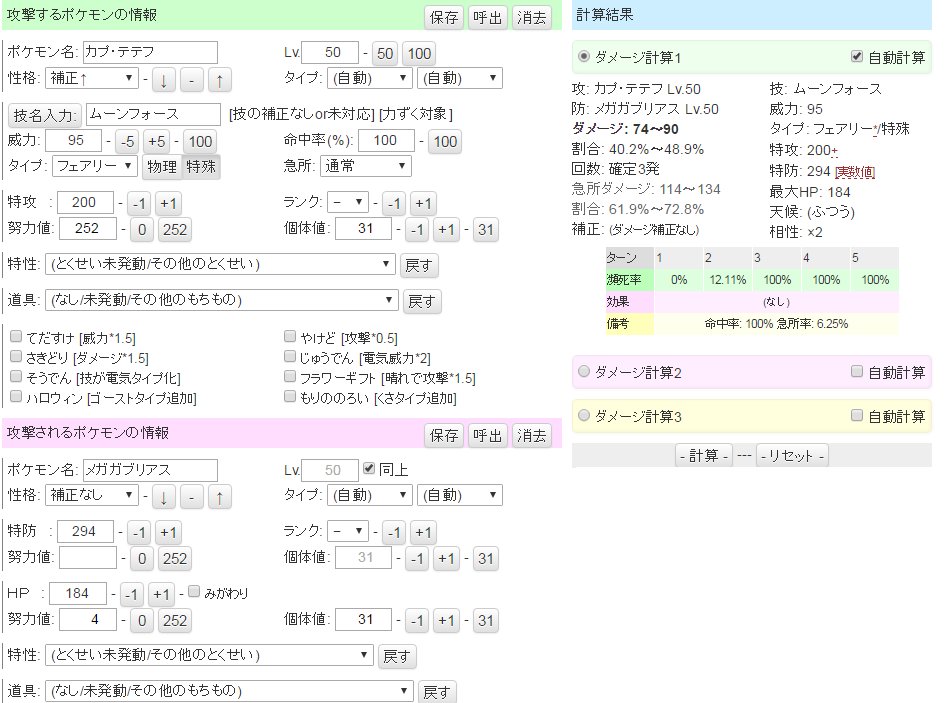949x703 pixels.
Task: Click attacker ポケモン名 input field
Action: coord(150,53)
